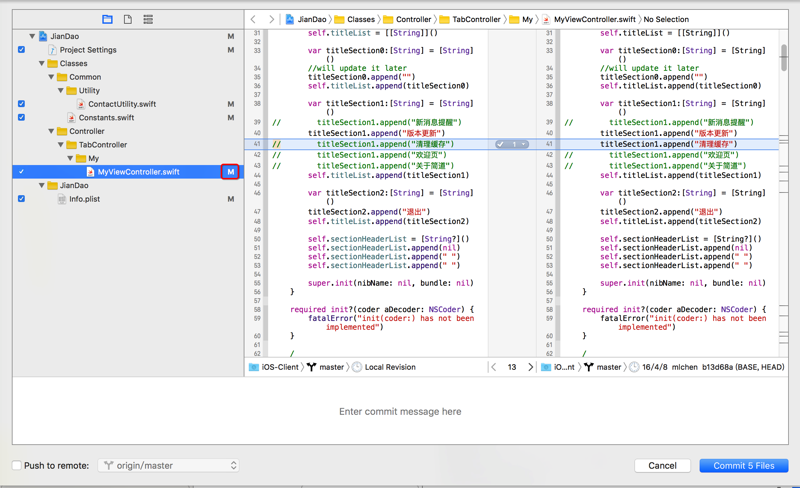
Task: Uncheck the Project Settings checkbox
Action: point(21,50)
